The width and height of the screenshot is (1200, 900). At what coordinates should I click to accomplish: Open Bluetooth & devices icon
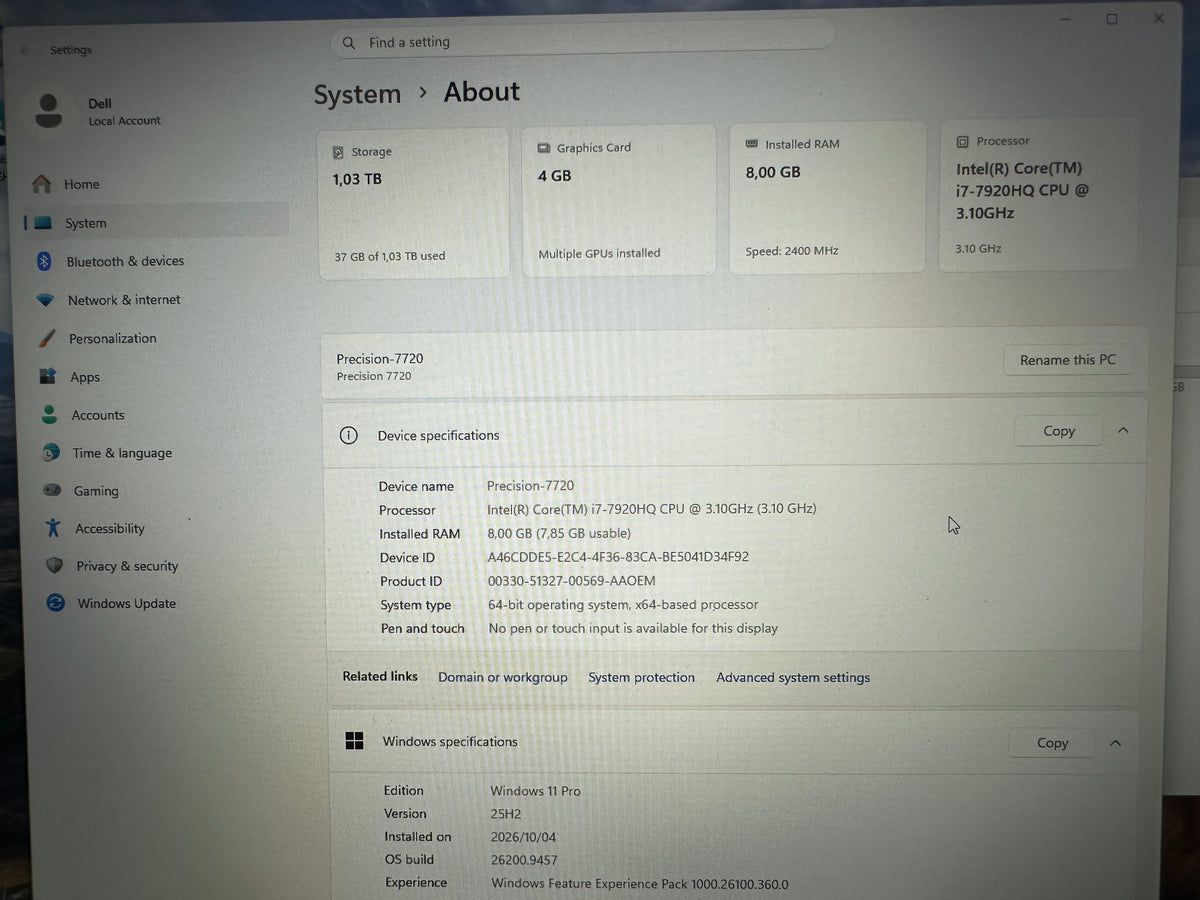point(44,261)
